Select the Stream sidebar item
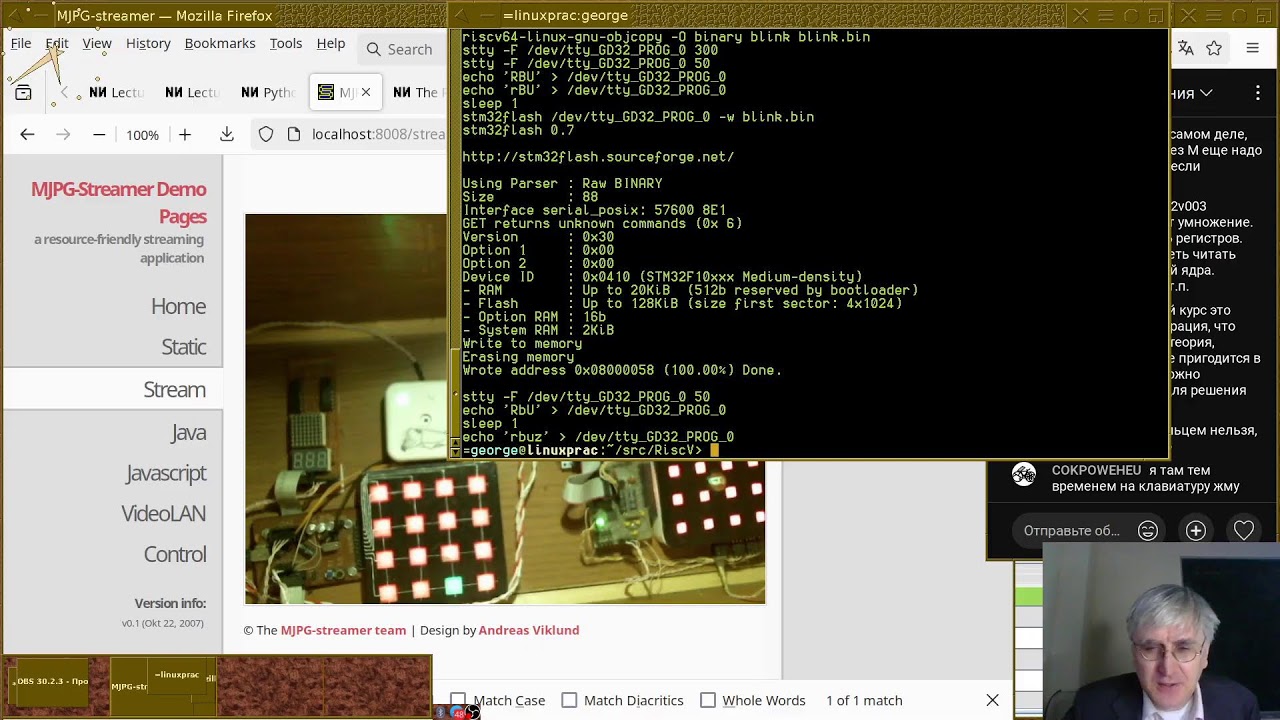The height and width of the screenshot is (720, 1280). [114, 389]
